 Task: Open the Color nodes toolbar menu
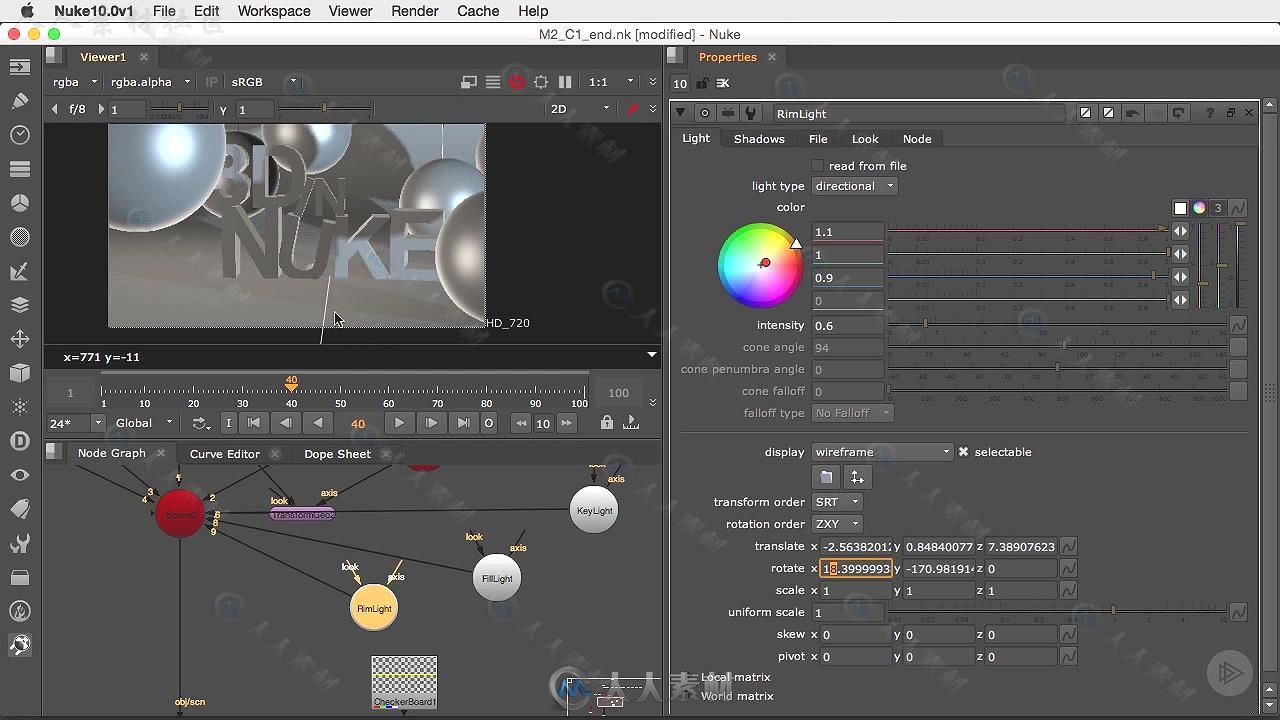20,203
